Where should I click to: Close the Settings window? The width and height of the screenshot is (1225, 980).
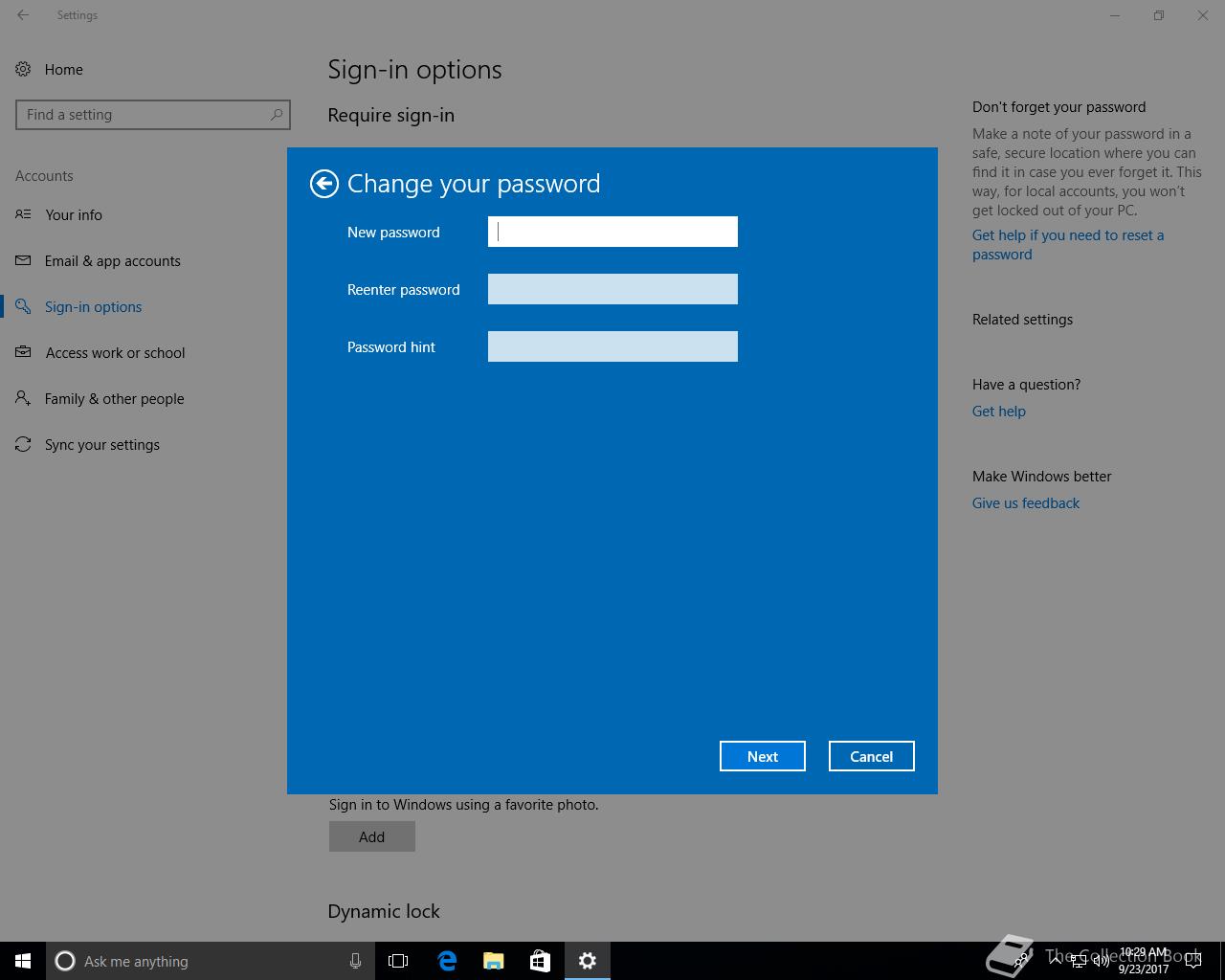(x=1203, y=15)
